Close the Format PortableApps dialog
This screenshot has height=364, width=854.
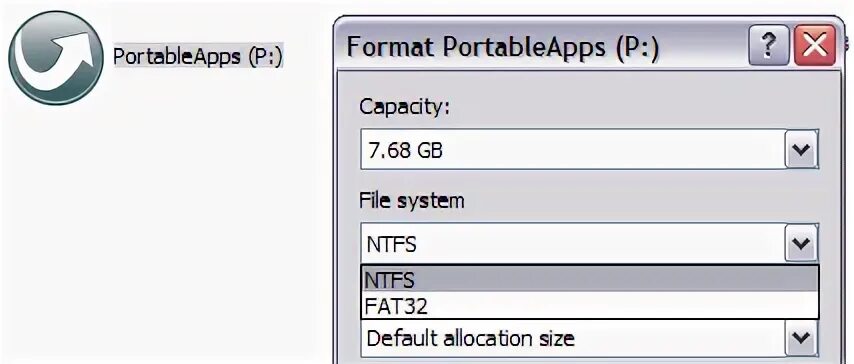point(815,46)
